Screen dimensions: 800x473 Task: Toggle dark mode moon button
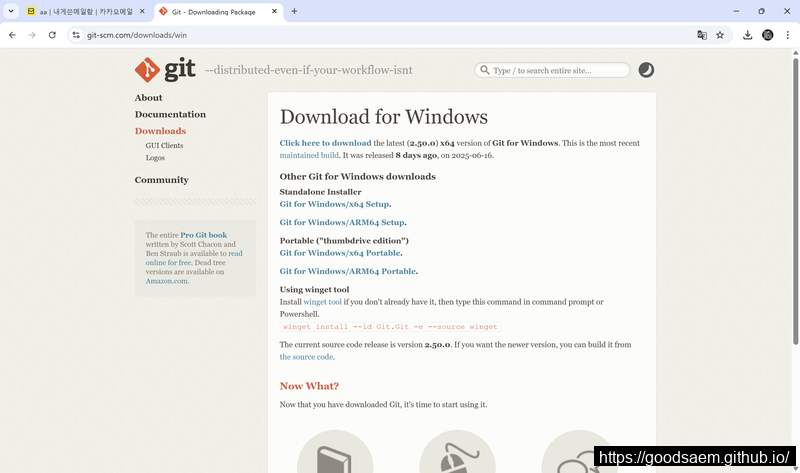point(646,70)
